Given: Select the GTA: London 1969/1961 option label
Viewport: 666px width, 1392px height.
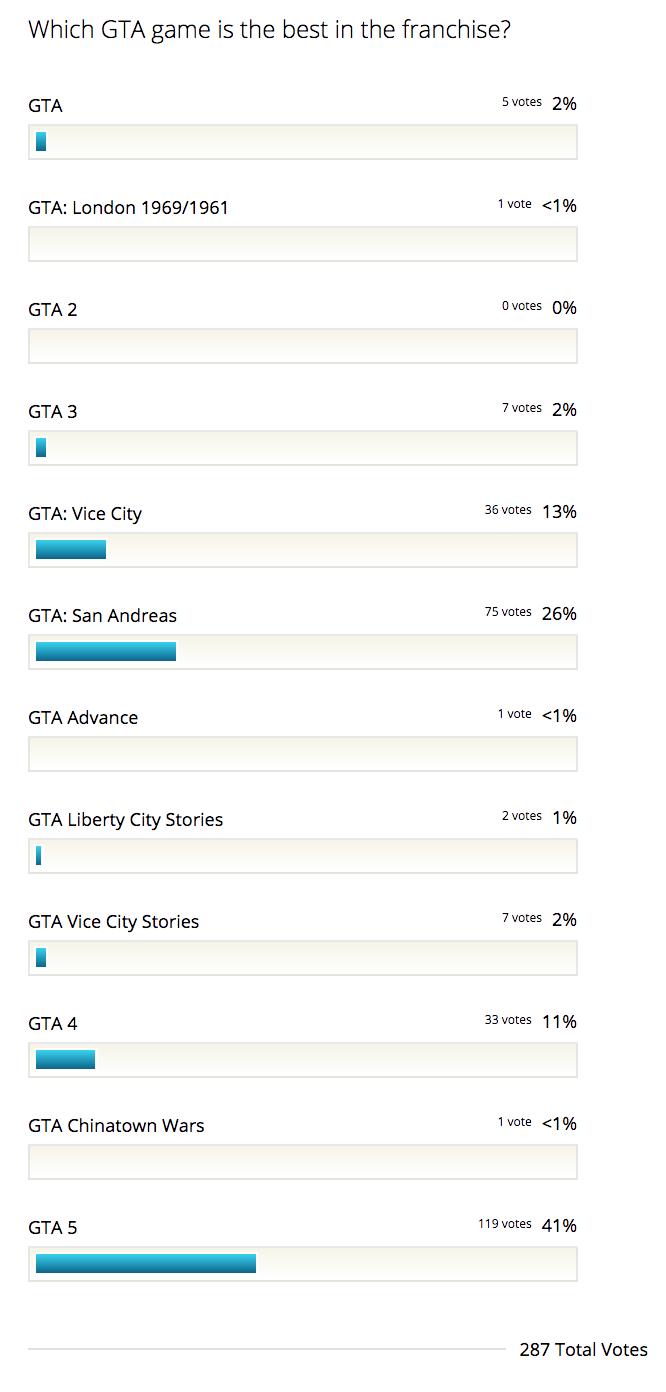Looking at the screenshot, I should pos(128,208).
